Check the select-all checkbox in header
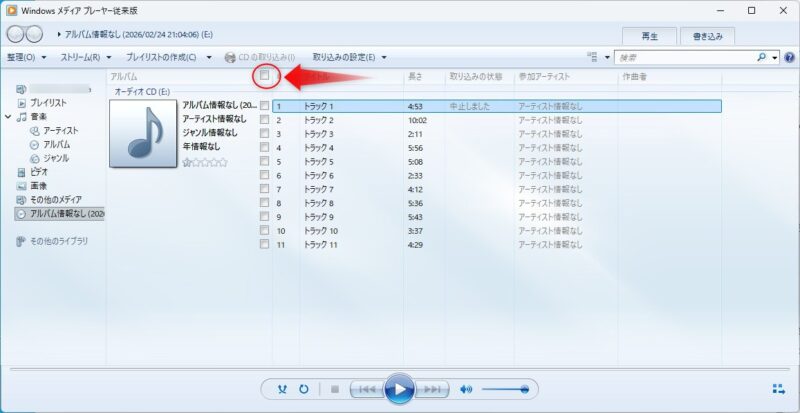 click(265, 76)
